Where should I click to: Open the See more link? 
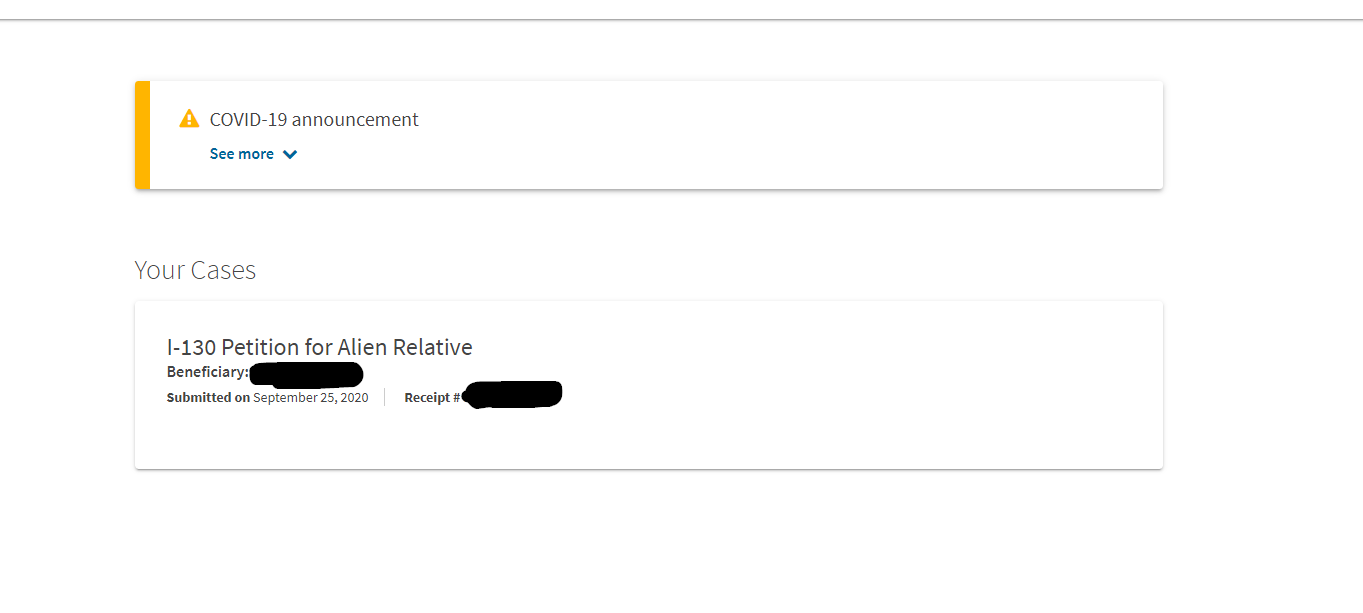pyautogui.click(x=242, y=154)
